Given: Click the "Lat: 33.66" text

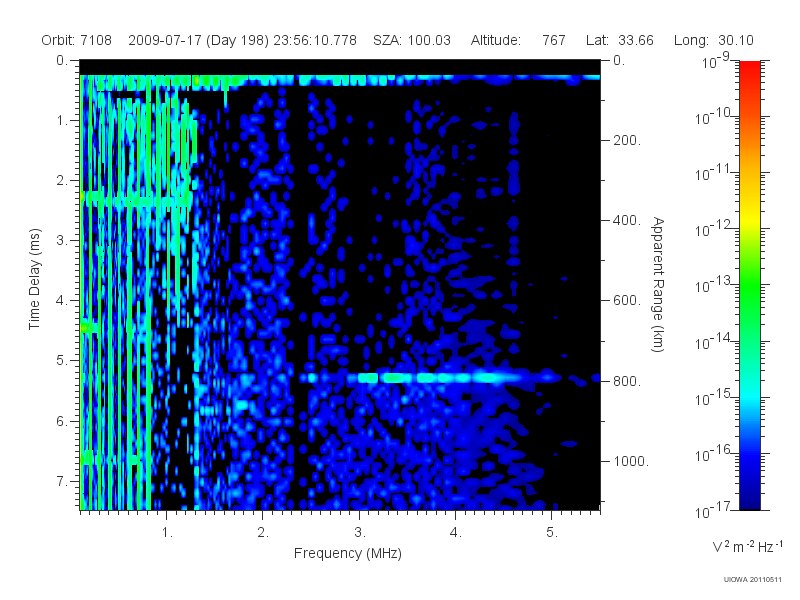Looking at the screenshot, I should pos(619,40).
